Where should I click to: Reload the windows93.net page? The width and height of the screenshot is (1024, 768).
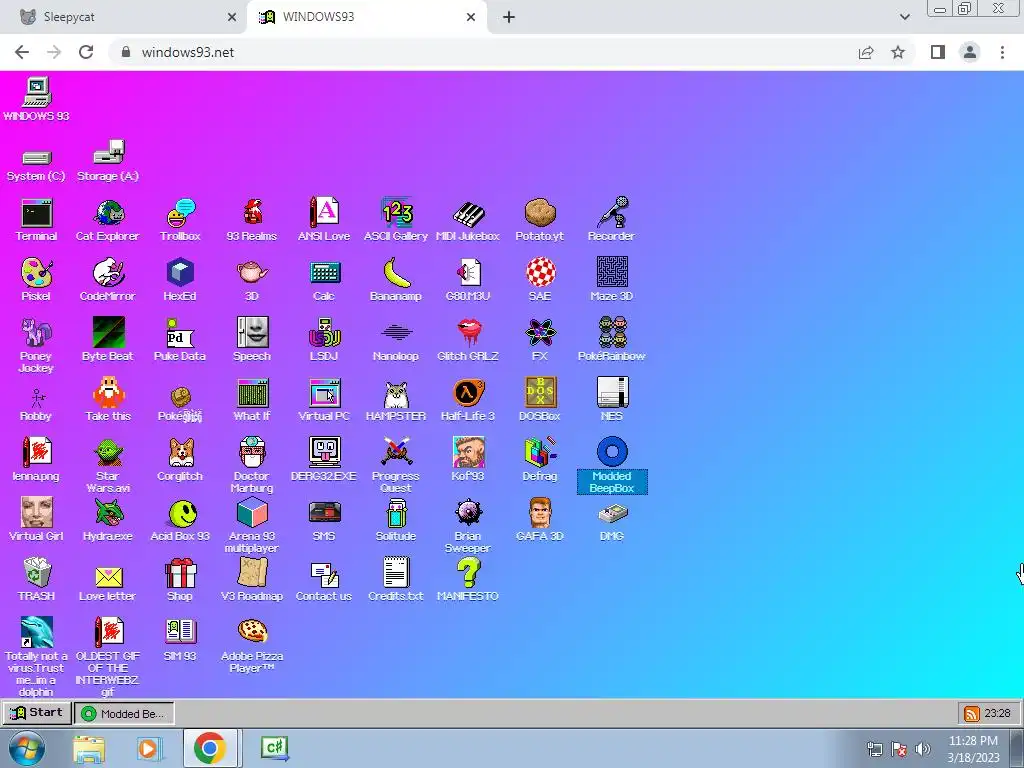(x=86, y=52)
